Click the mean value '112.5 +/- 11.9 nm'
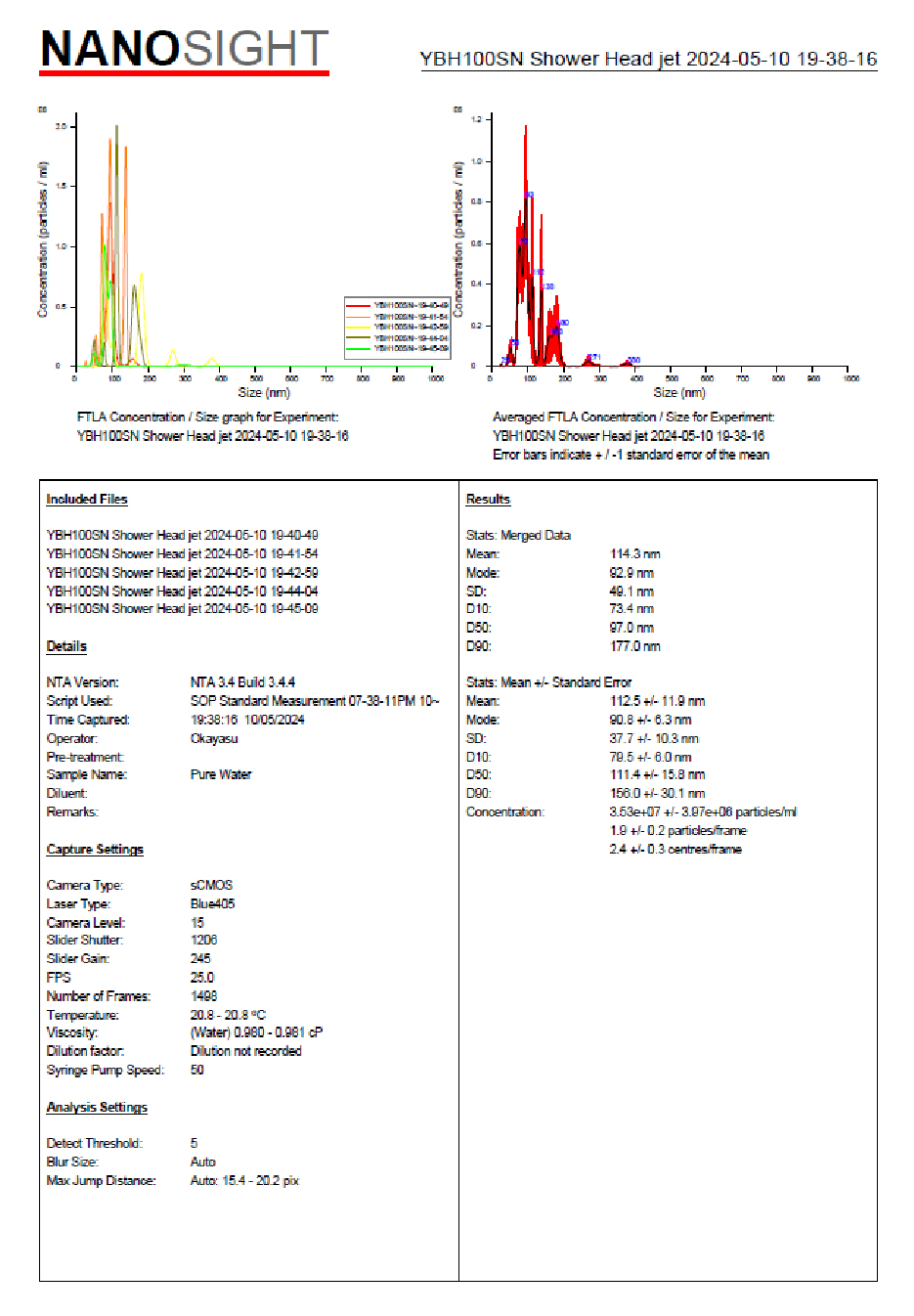Screen dimensions: 914x1316 click(657, 701)
